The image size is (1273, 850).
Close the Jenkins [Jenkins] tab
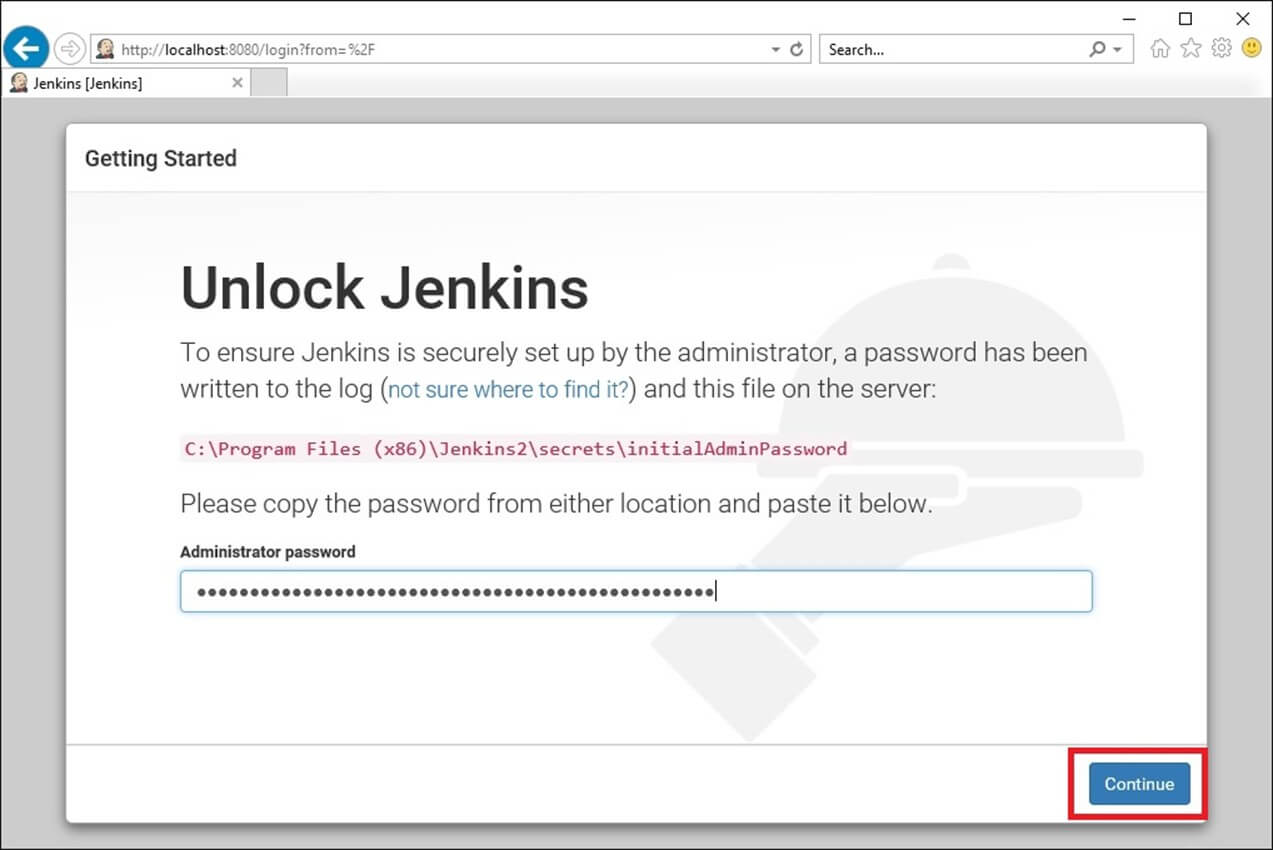coord(237,83)
